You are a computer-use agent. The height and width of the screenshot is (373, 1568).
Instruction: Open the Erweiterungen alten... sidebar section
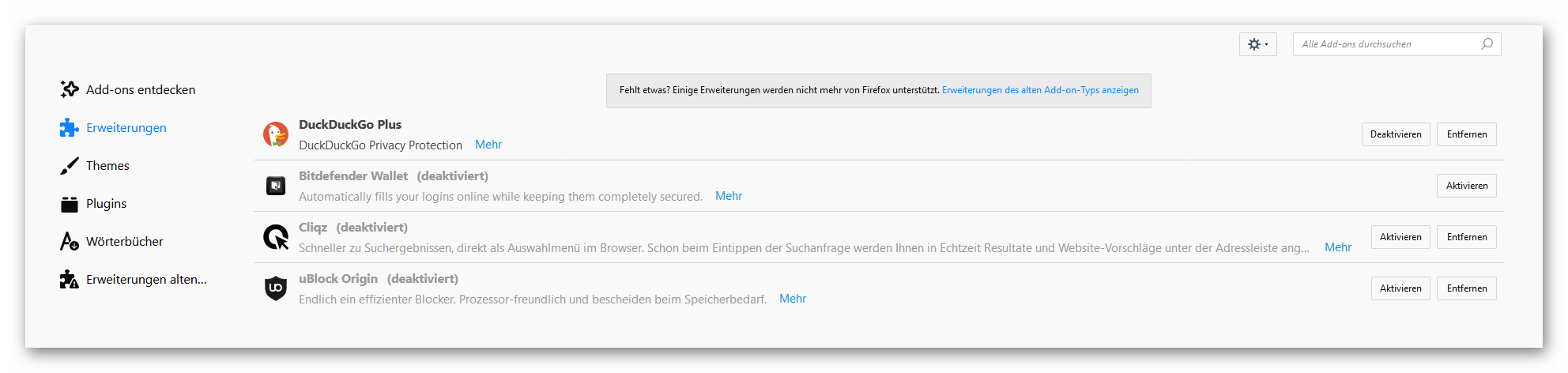(x=146, y=280)
